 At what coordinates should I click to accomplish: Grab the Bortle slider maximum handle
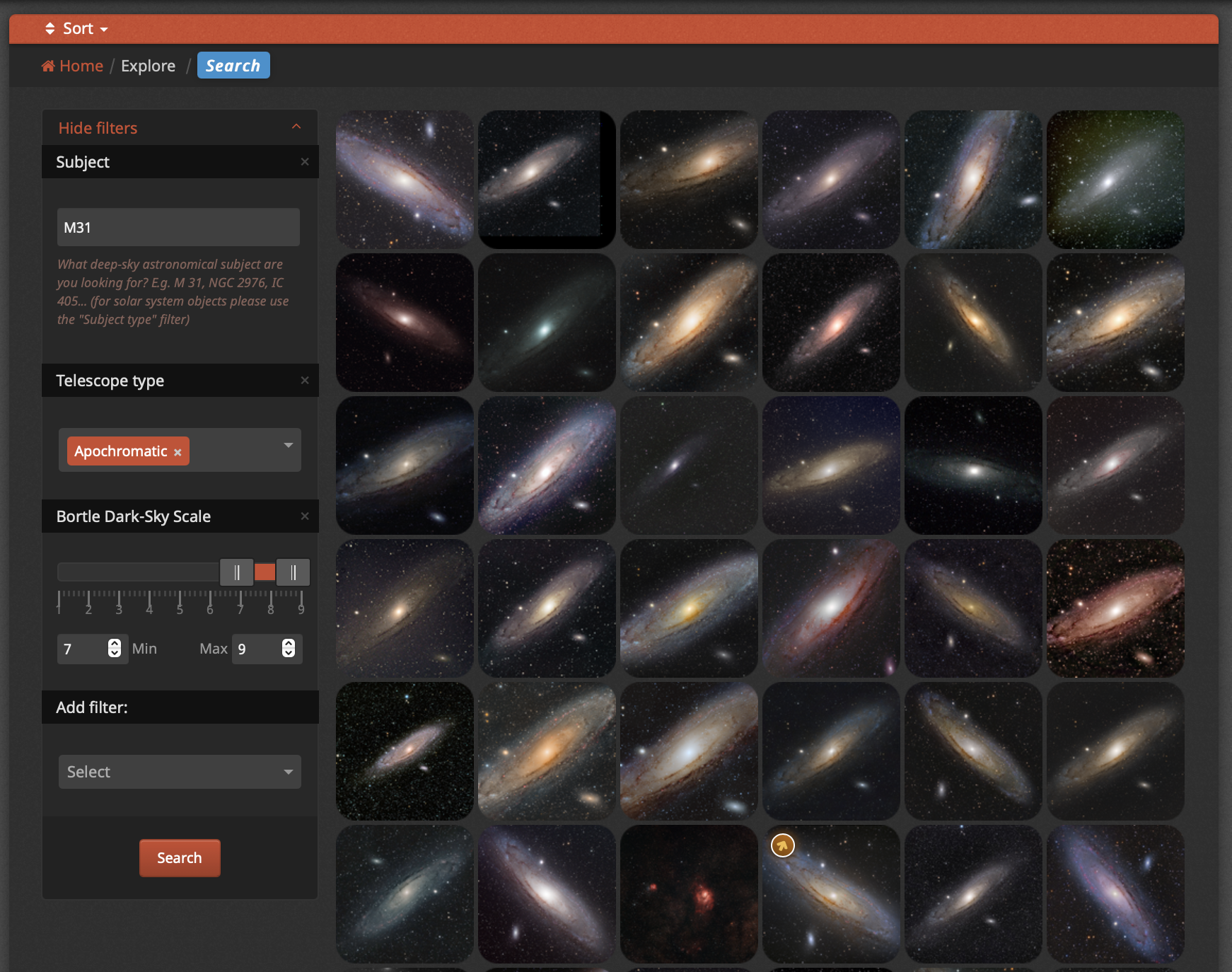(294, 572)
